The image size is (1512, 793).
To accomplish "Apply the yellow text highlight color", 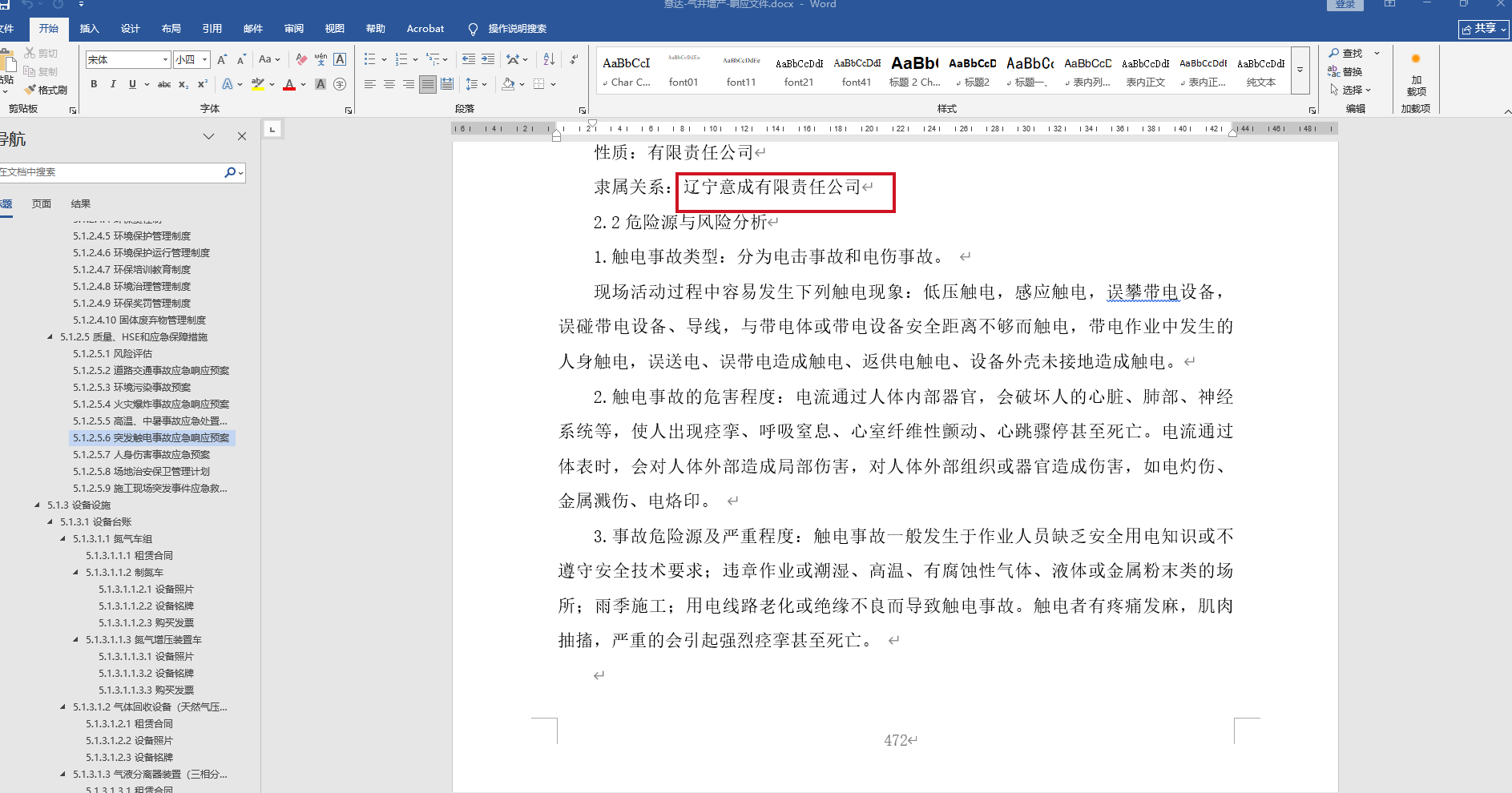I will coord(257,84).
